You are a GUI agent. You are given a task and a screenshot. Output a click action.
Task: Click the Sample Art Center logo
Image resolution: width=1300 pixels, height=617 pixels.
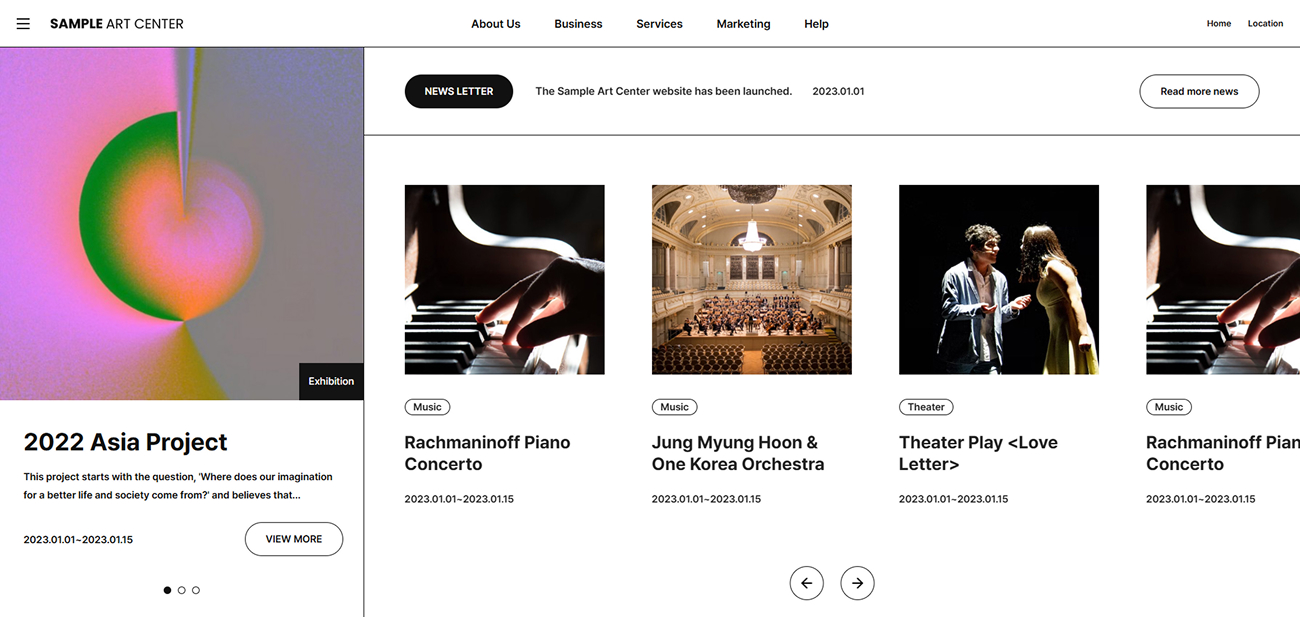pos(116,23)
